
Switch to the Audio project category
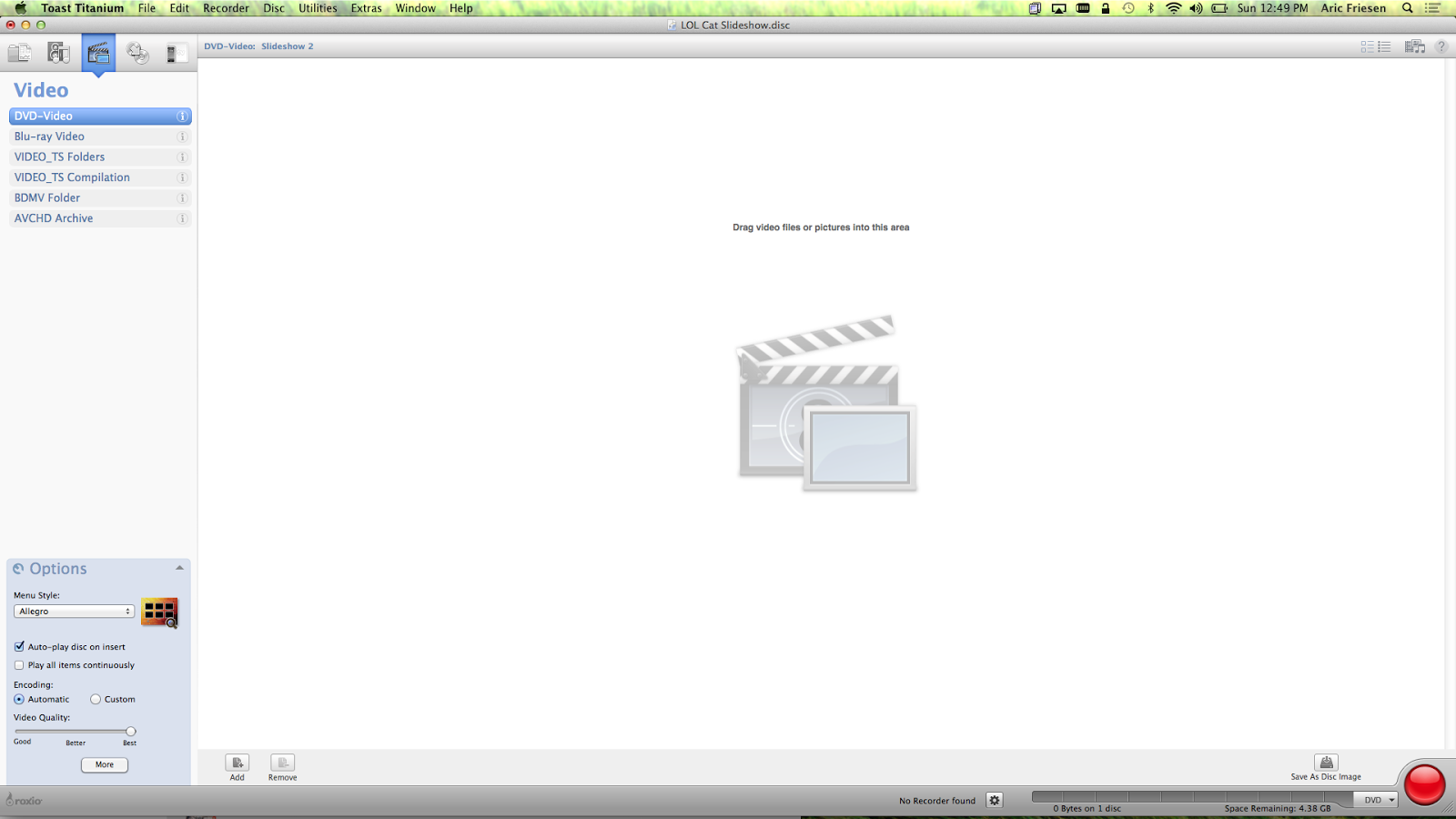58,54
